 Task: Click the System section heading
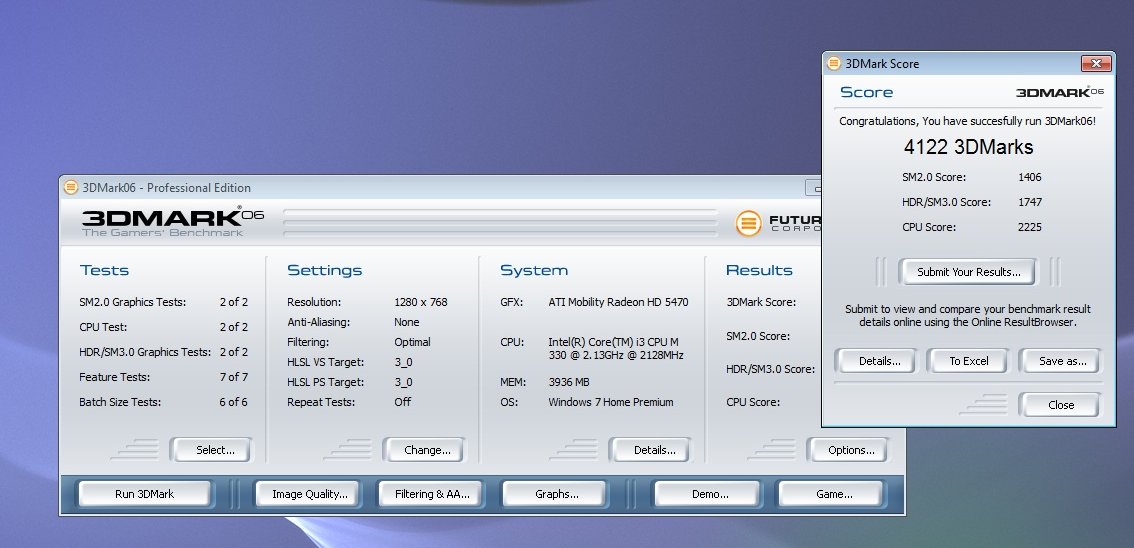tap(534, 270)
